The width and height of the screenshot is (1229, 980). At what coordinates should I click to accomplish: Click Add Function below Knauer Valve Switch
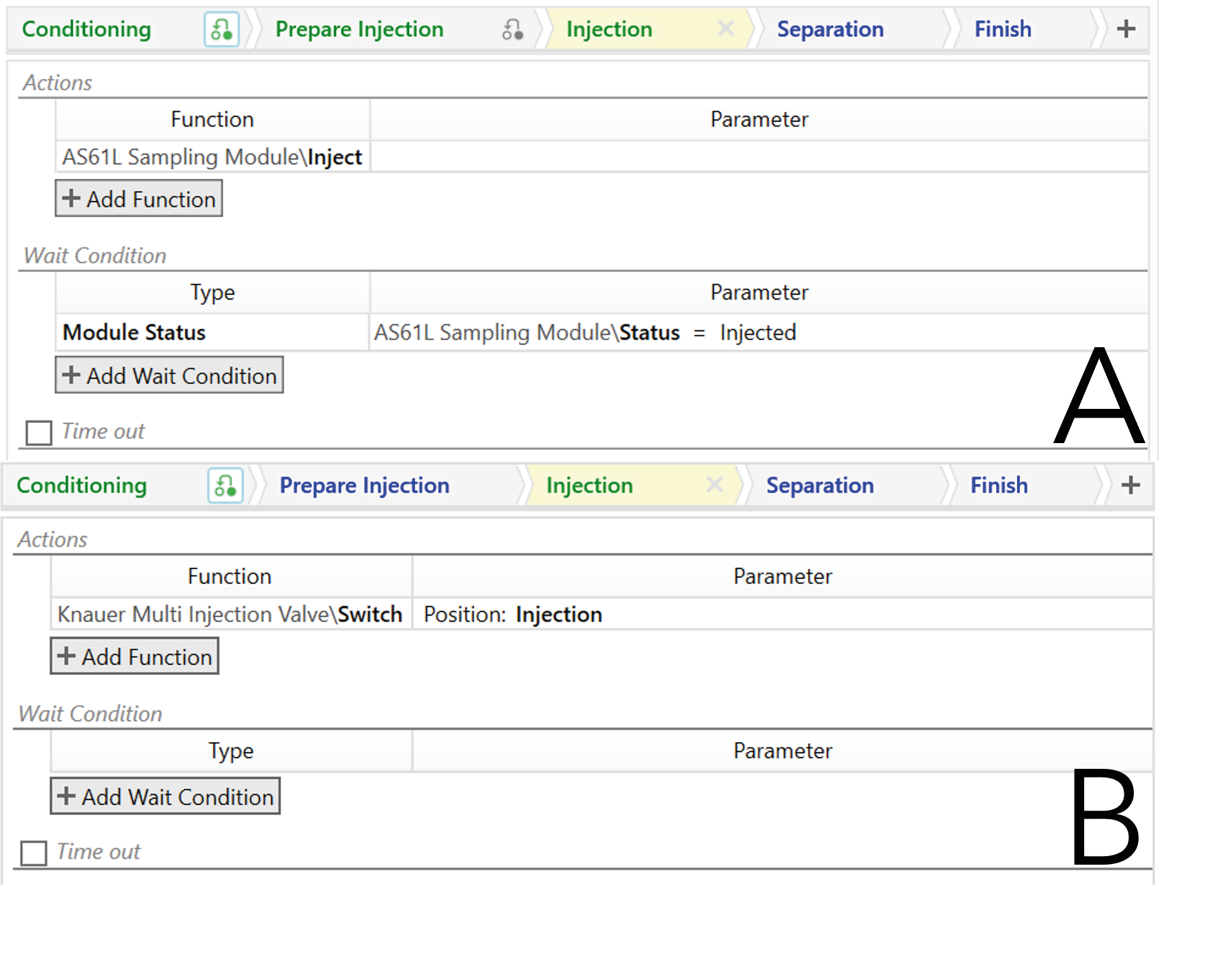point(135,656)
